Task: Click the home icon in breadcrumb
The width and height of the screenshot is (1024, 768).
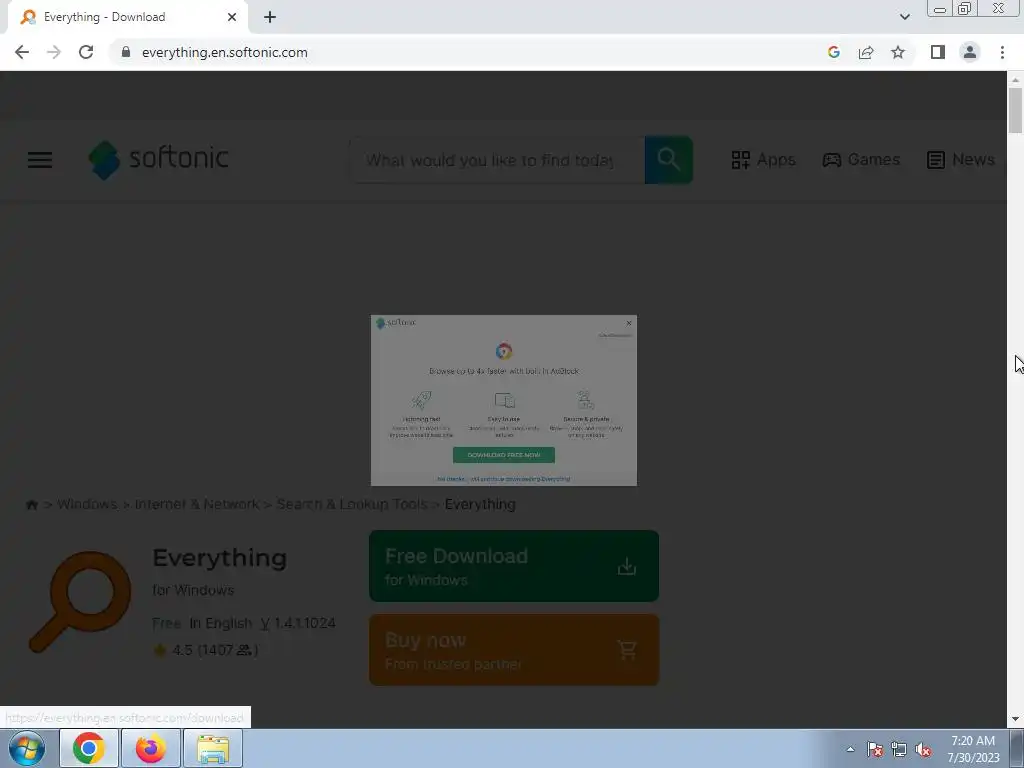Action: point(31,505)
